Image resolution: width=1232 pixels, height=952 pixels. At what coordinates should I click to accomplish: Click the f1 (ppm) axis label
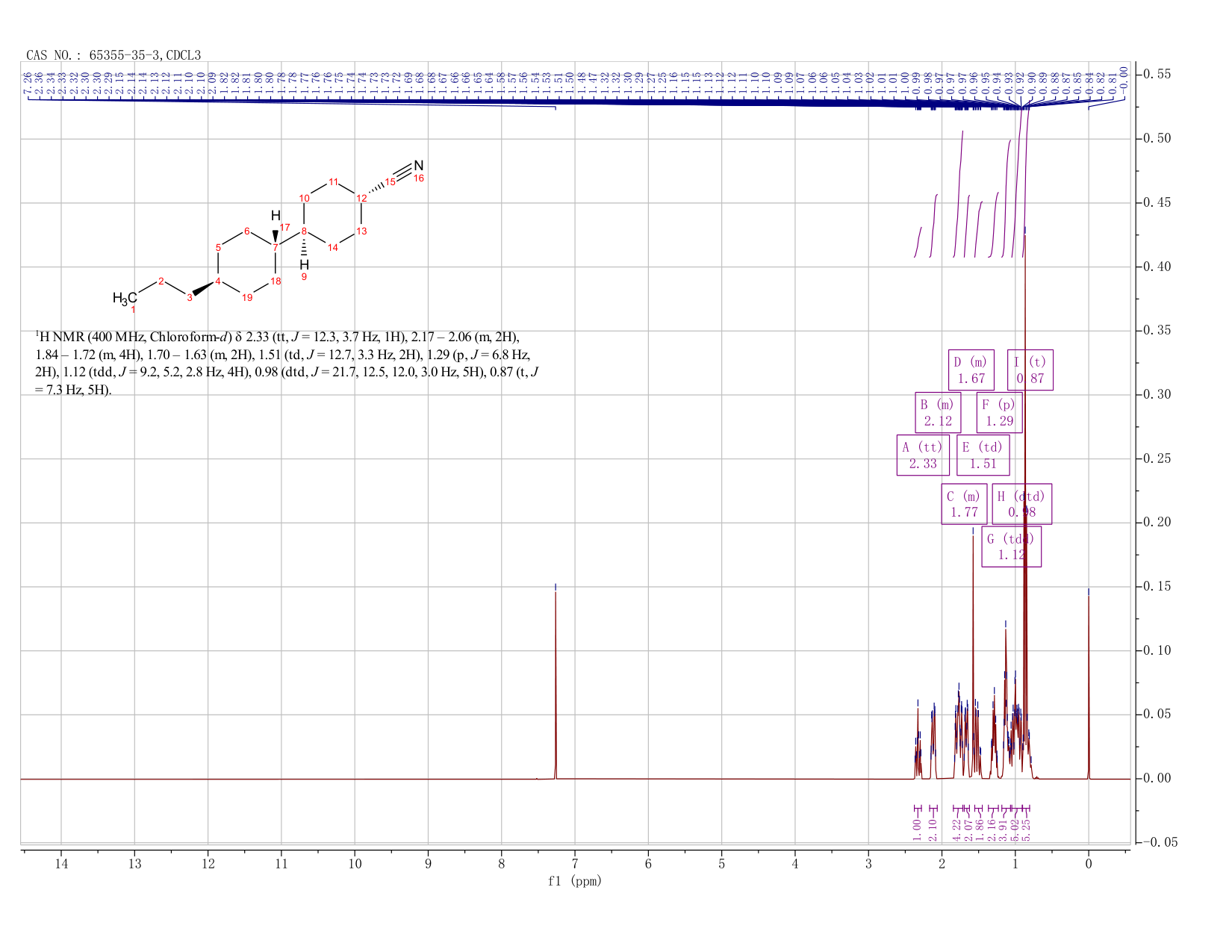click(x=575, y=881)
